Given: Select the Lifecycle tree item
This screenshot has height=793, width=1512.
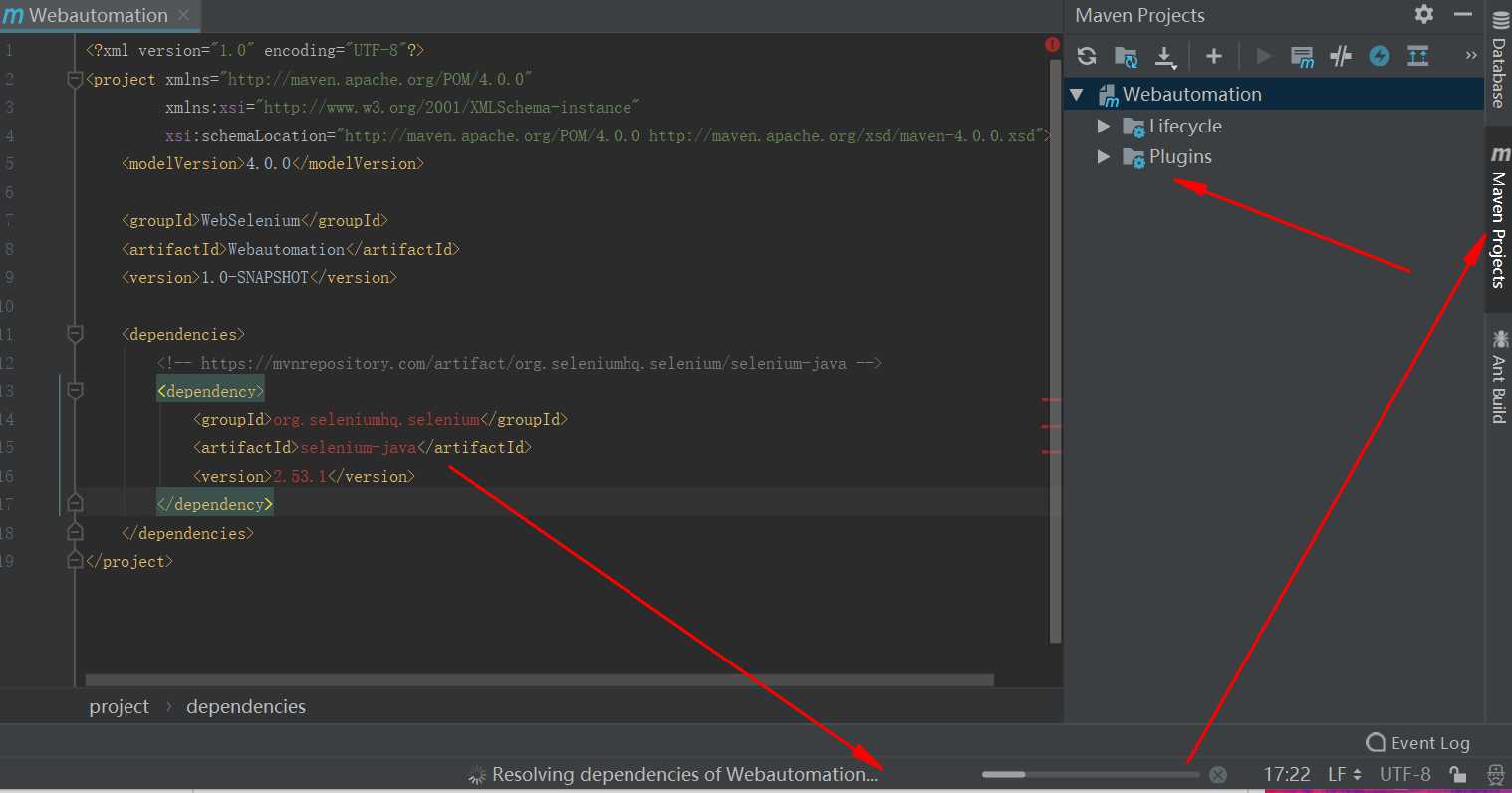Looking at the screenshot, I should coord(1185,126).
